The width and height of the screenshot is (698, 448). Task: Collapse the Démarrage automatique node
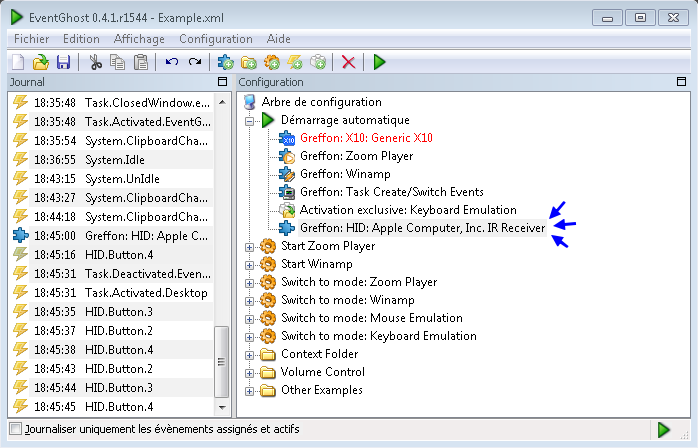point(250,121)
